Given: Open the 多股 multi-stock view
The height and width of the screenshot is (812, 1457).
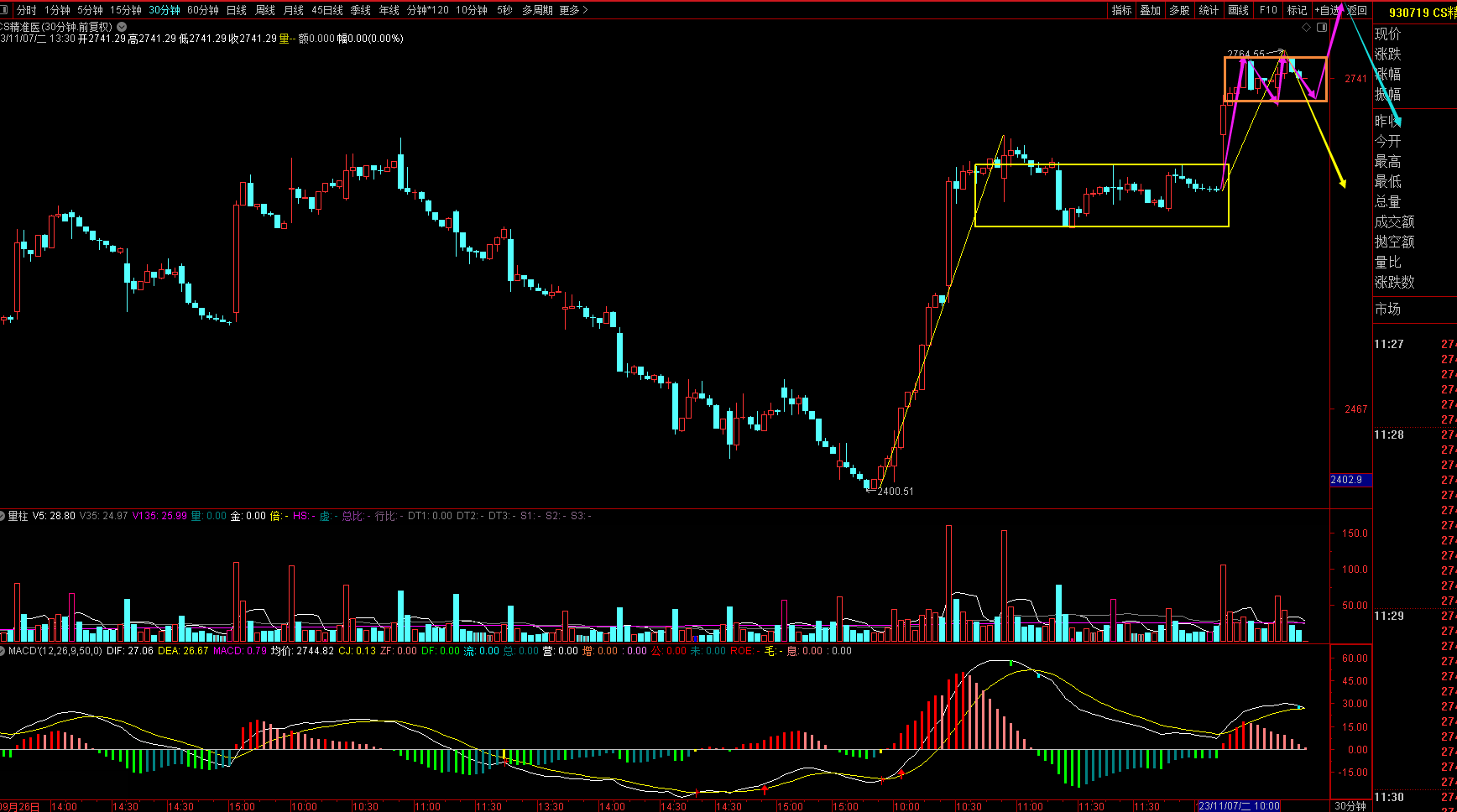Looking at the screenshot, I should [x=1180, y=10].
